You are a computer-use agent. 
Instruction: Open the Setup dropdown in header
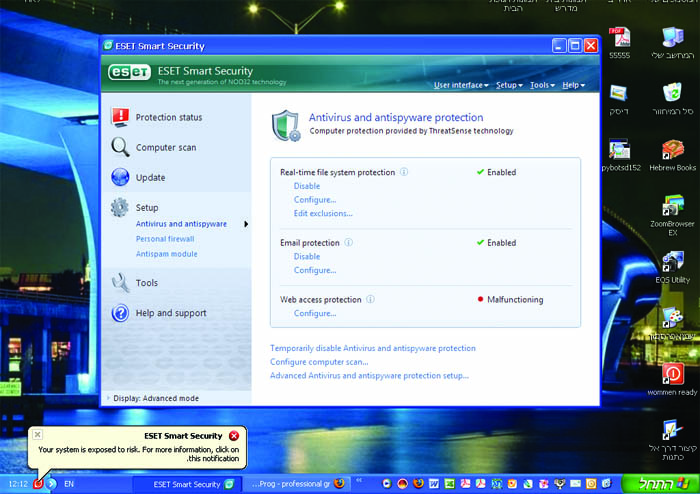pos(509,85)
